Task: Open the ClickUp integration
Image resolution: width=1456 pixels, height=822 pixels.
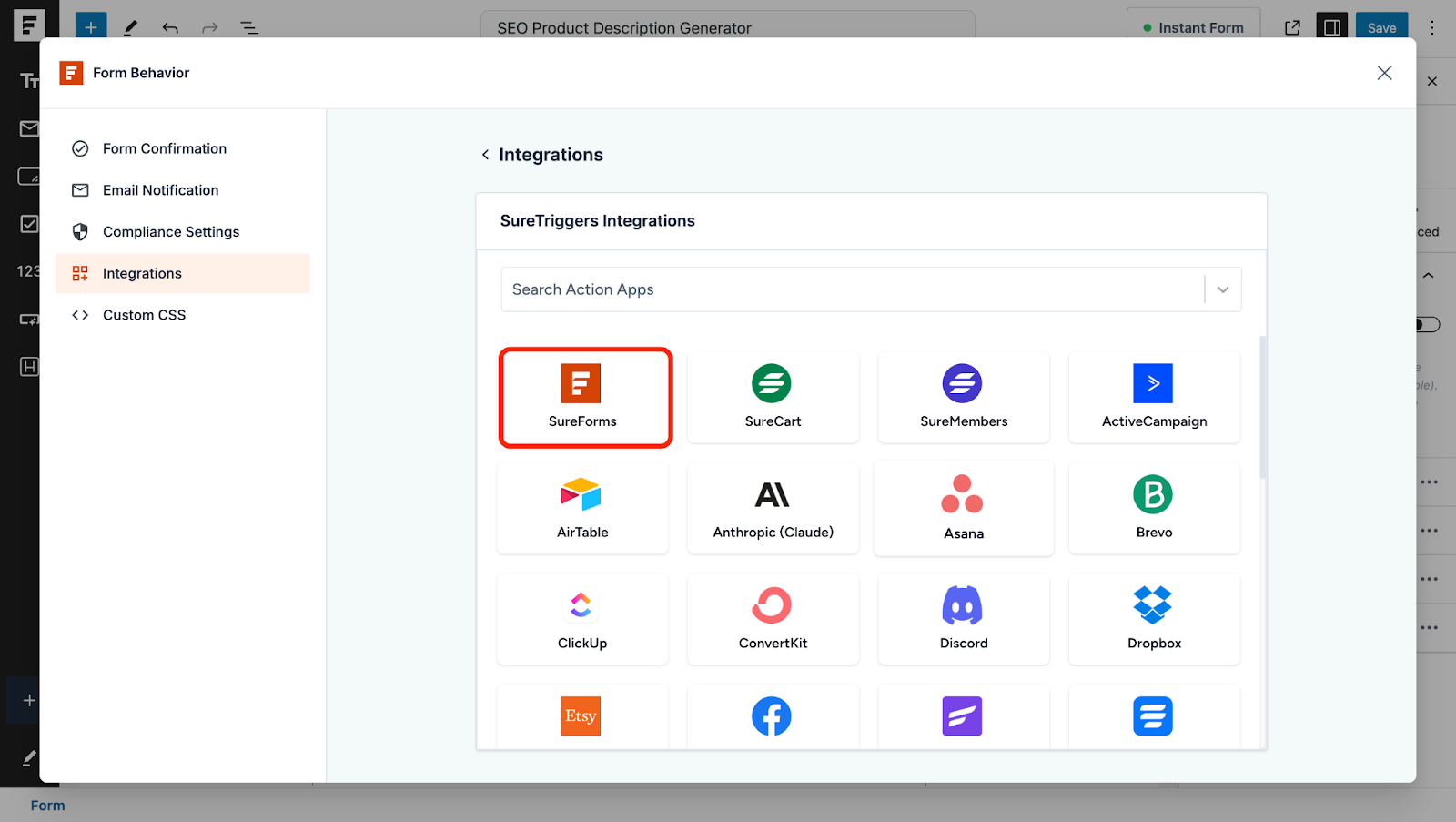Action: pos(582,619)
